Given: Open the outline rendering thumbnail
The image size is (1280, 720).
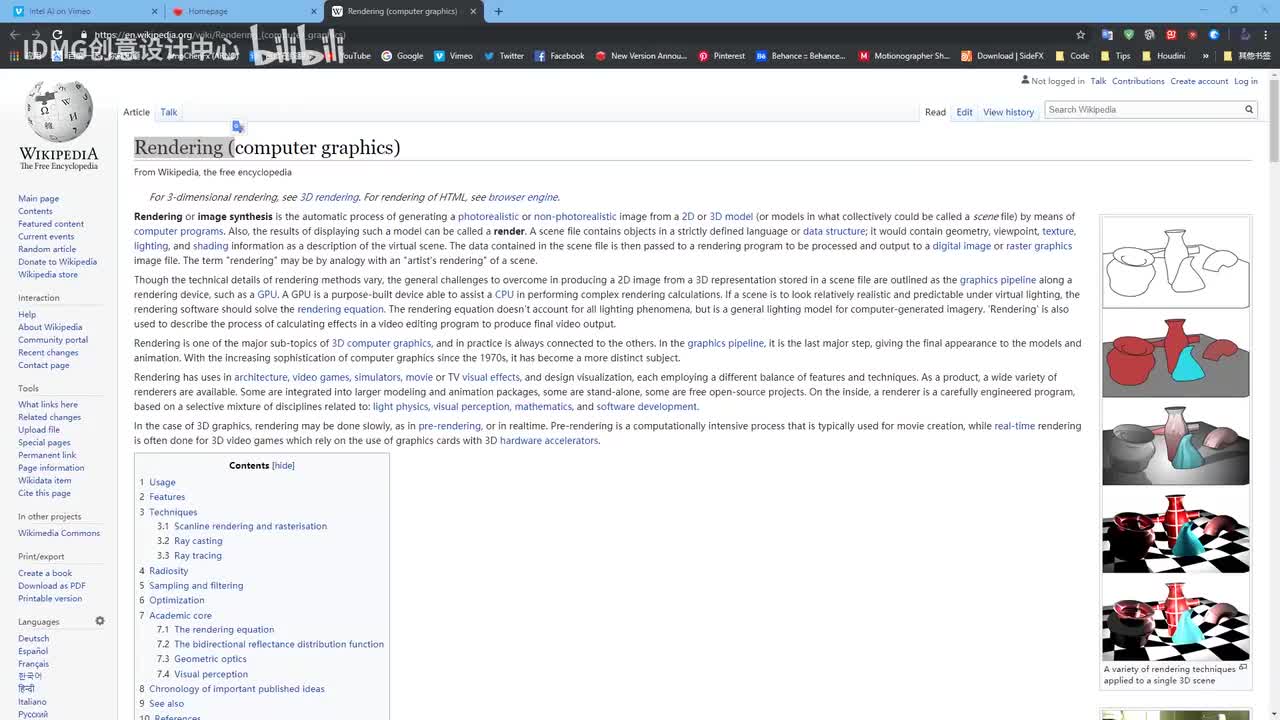Looking at the screenshot, I should click(1176, 262).
